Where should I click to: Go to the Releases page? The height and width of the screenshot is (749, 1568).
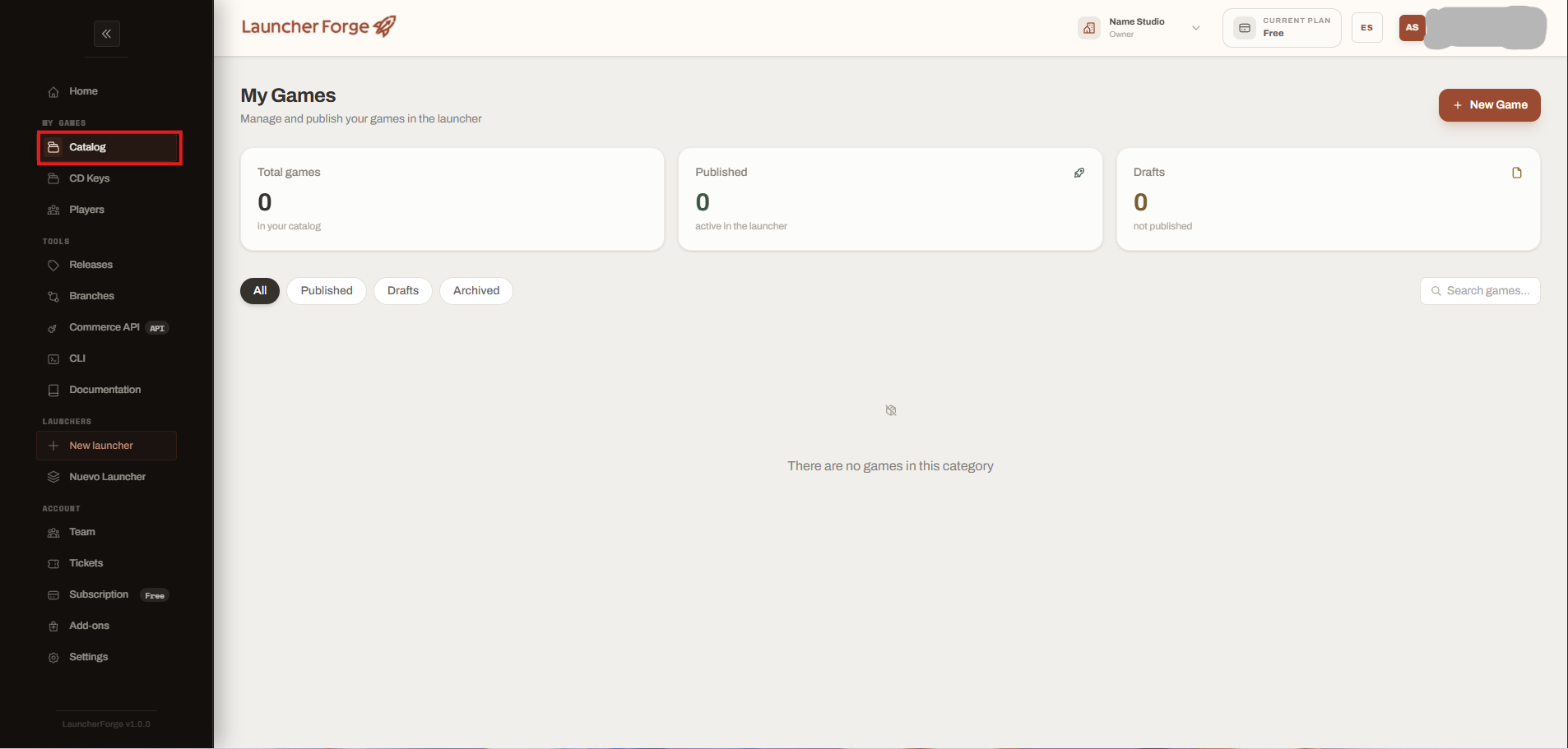(107, 265)
